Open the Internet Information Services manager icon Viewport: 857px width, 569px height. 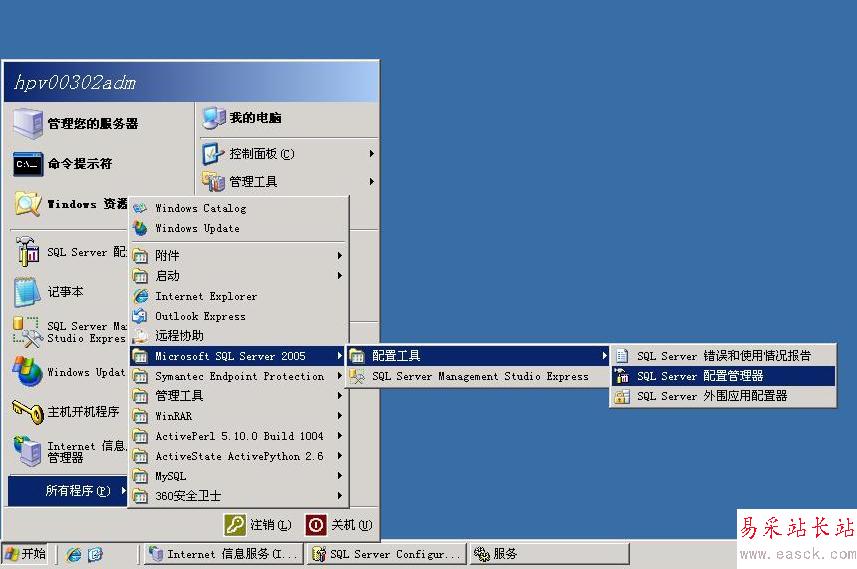(x=28, y=451)
